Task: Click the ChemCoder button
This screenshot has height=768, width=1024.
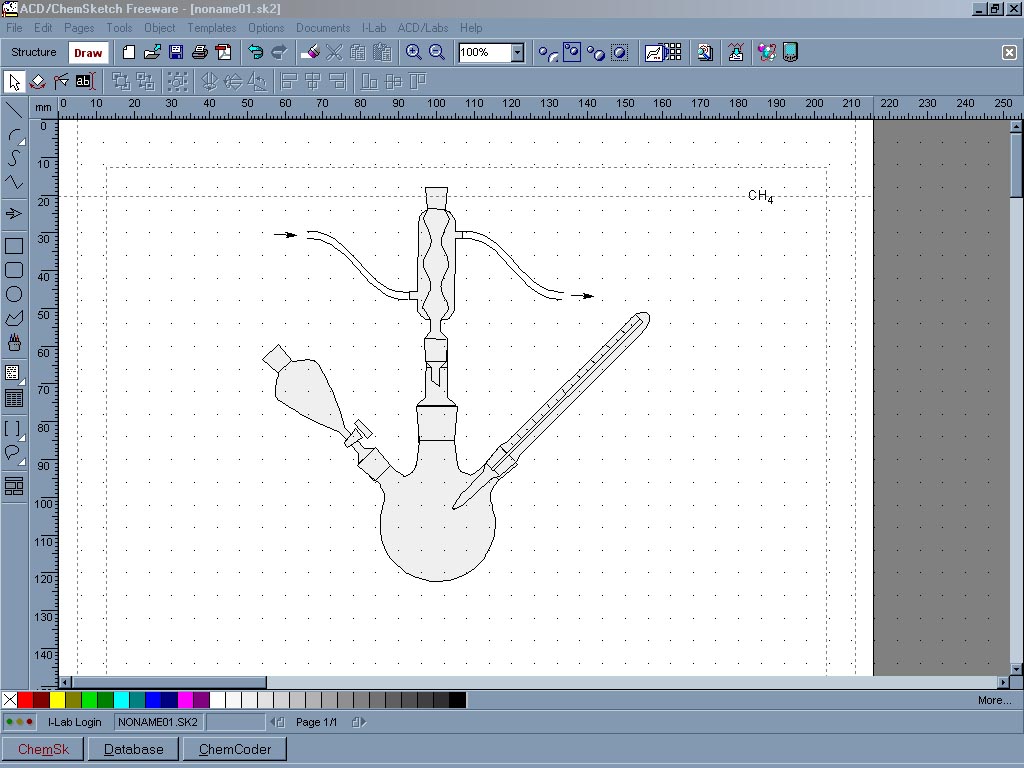Action: tap(235, 749)
